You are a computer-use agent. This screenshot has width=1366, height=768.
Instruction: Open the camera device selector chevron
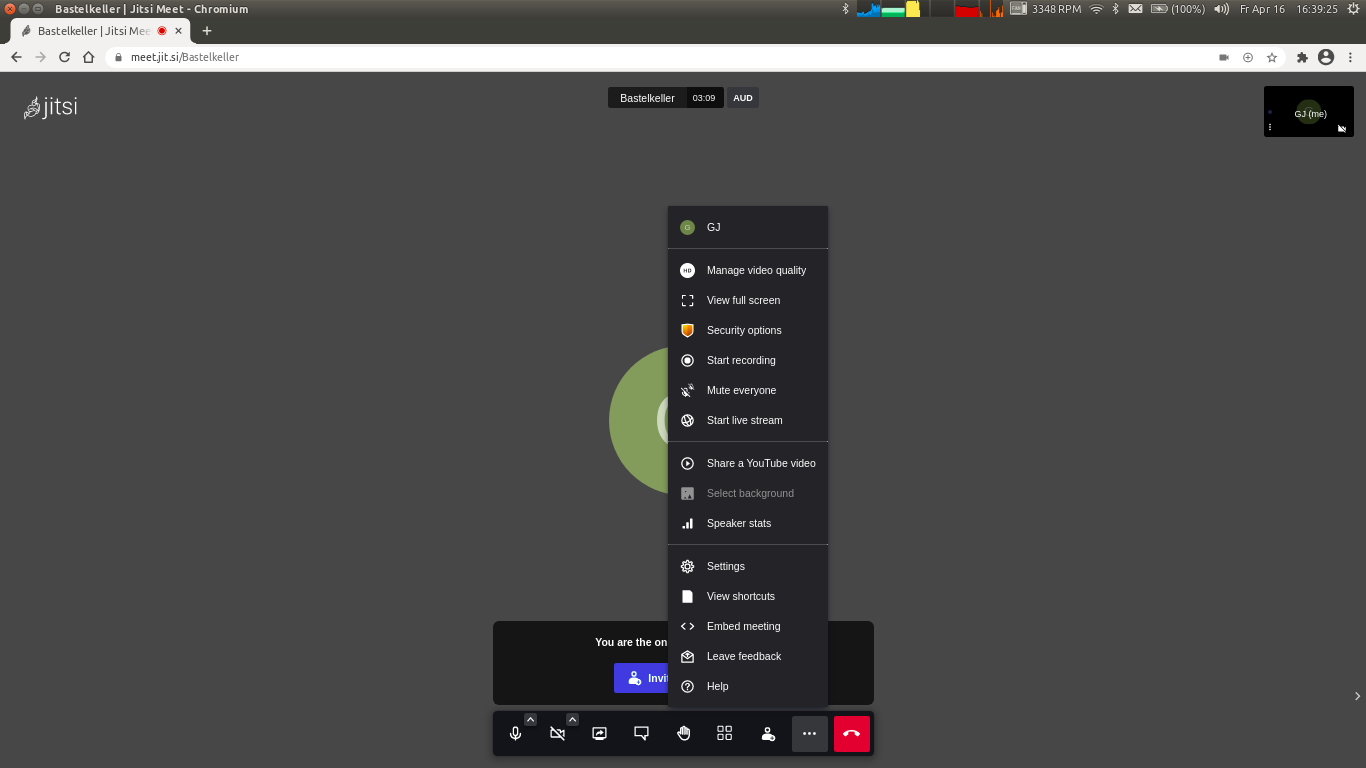coord(572,718)
